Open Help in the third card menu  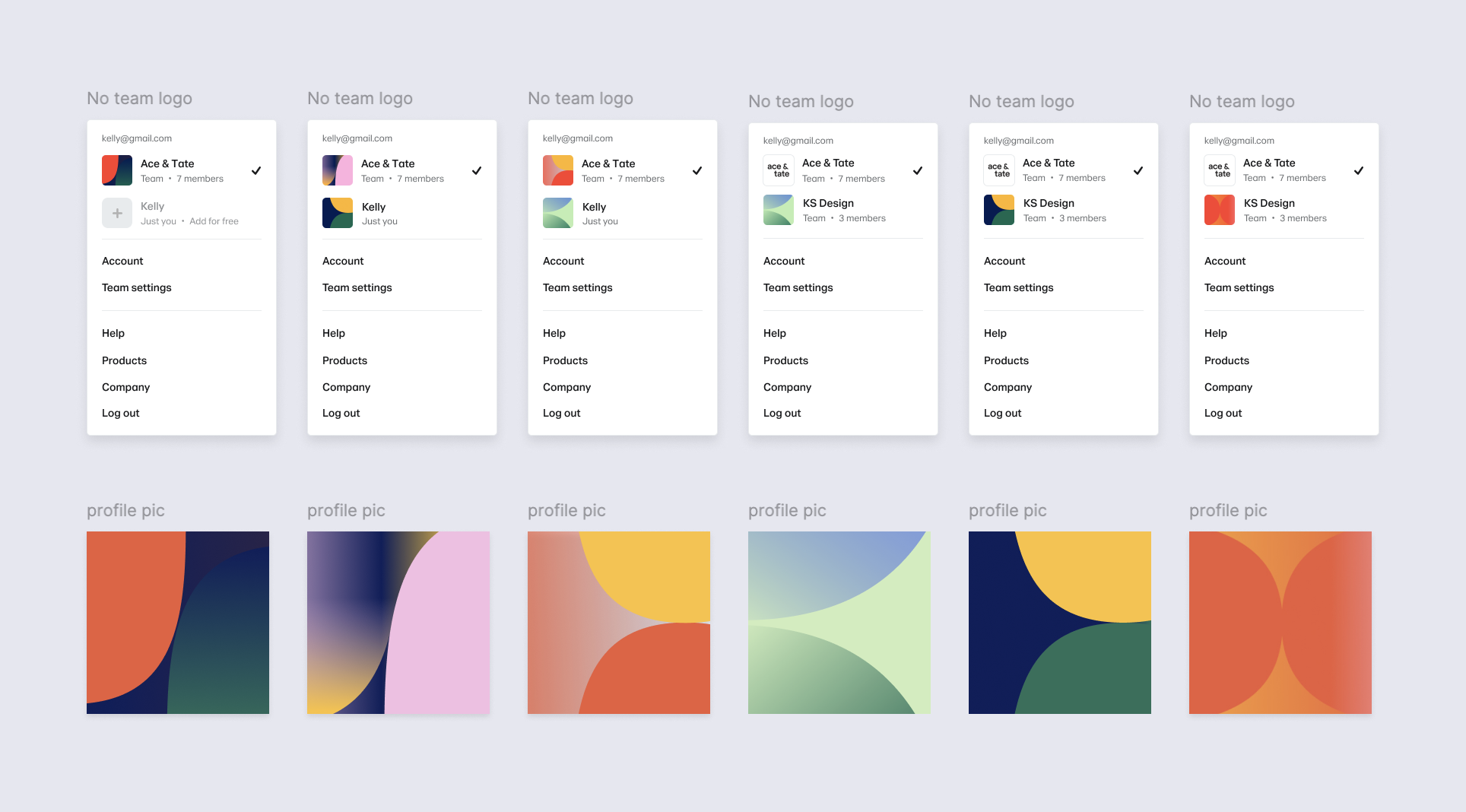tap(554, 333)
